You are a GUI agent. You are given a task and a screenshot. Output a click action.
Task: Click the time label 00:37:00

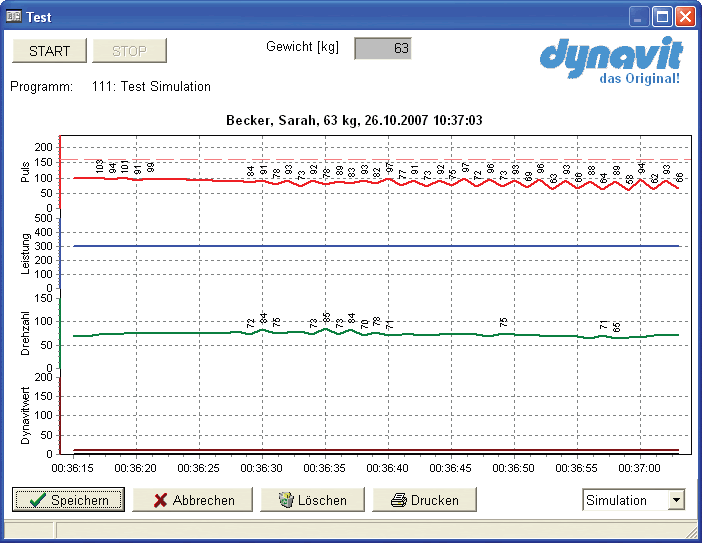coord(639,468)
